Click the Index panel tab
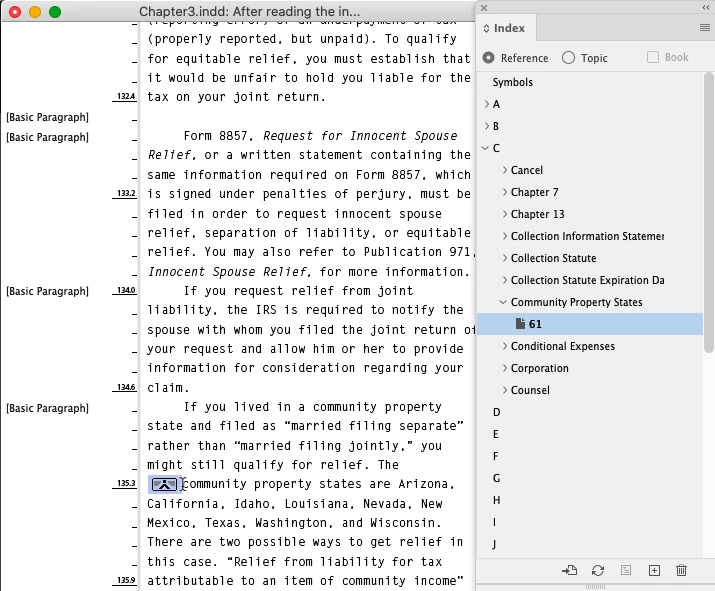 (504, 28)
